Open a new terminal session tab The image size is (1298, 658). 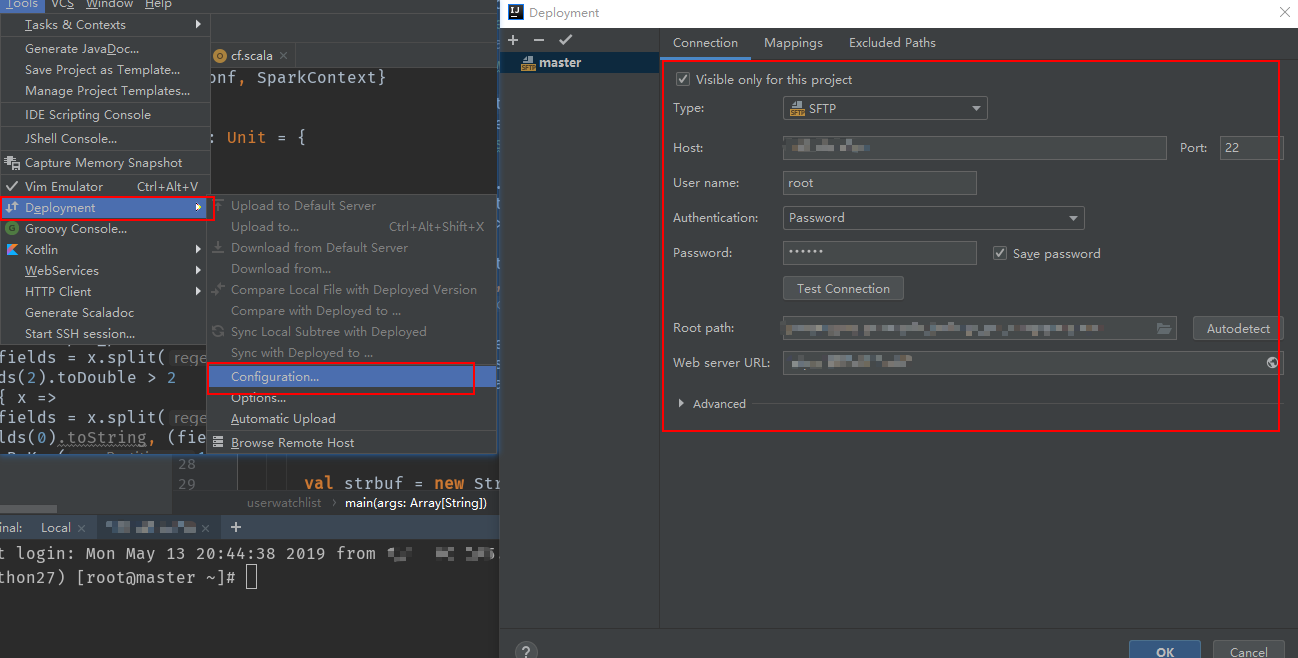235,526
